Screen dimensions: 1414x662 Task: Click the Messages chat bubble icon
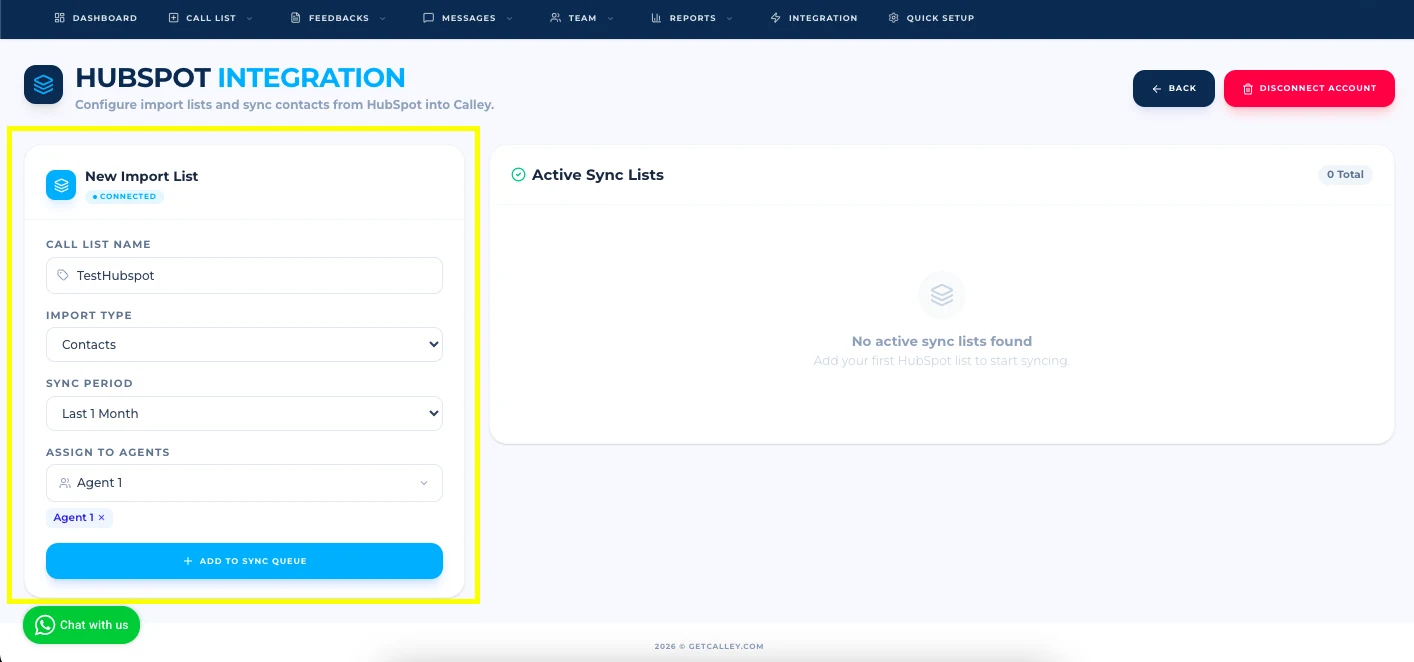pyautogui.click(x=428, y=18)
